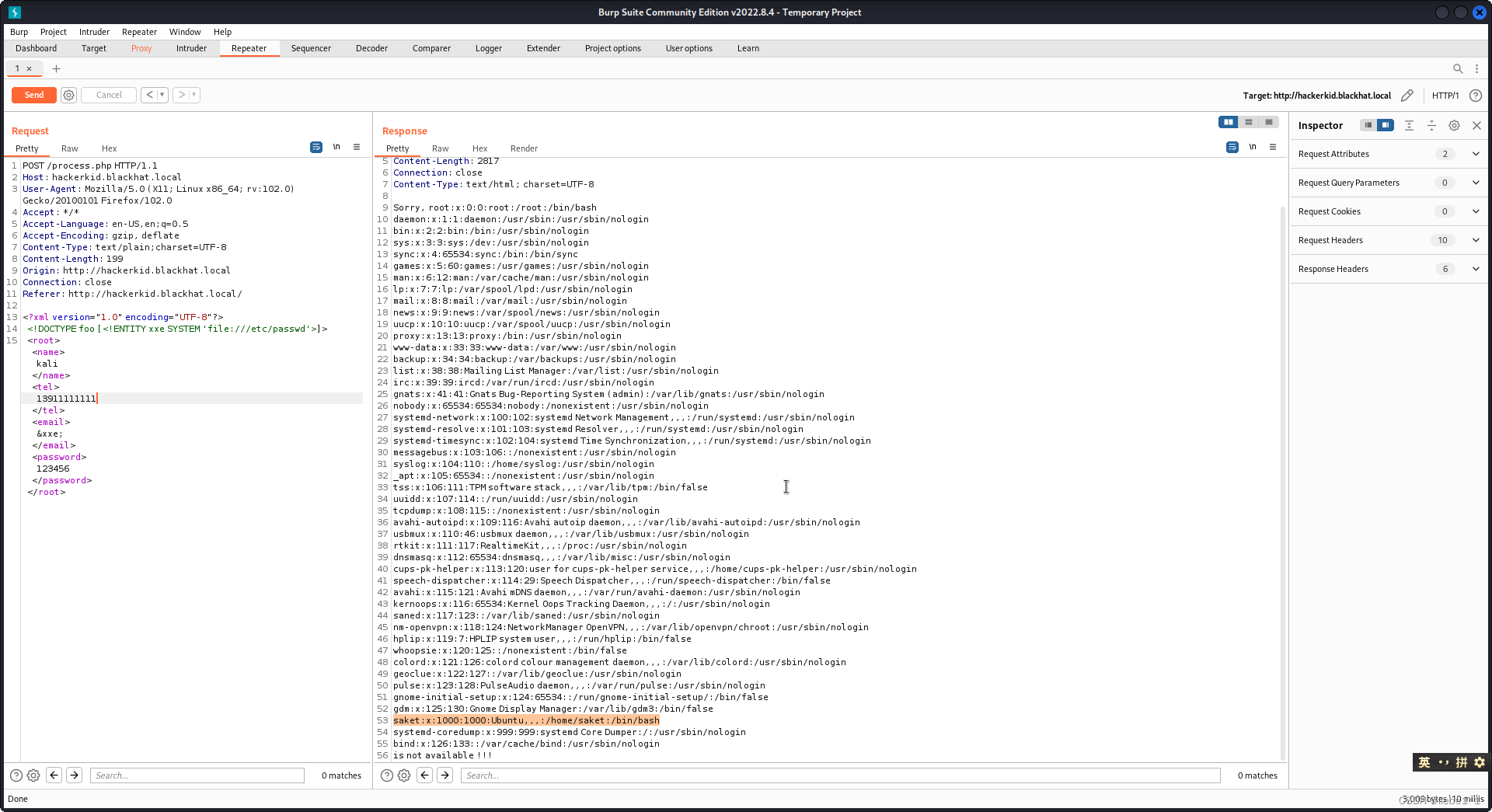Jump to next request search match
This screenshot has width=1492, height=812.
[x=74, y=775]
